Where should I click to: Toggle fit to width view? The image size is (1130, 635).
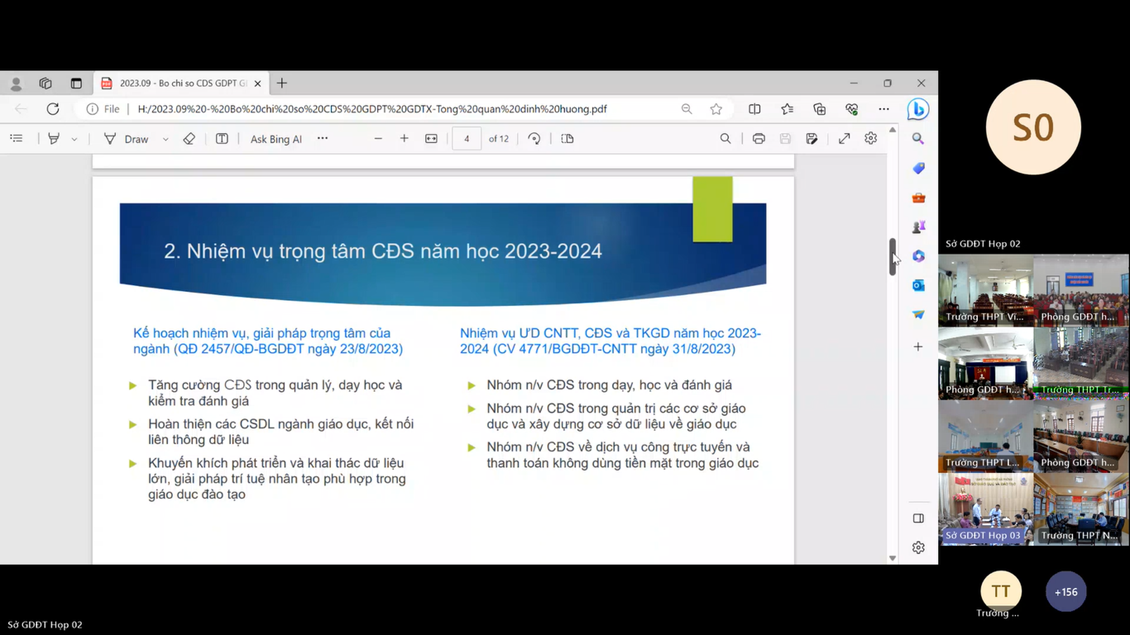coord(431,139)
